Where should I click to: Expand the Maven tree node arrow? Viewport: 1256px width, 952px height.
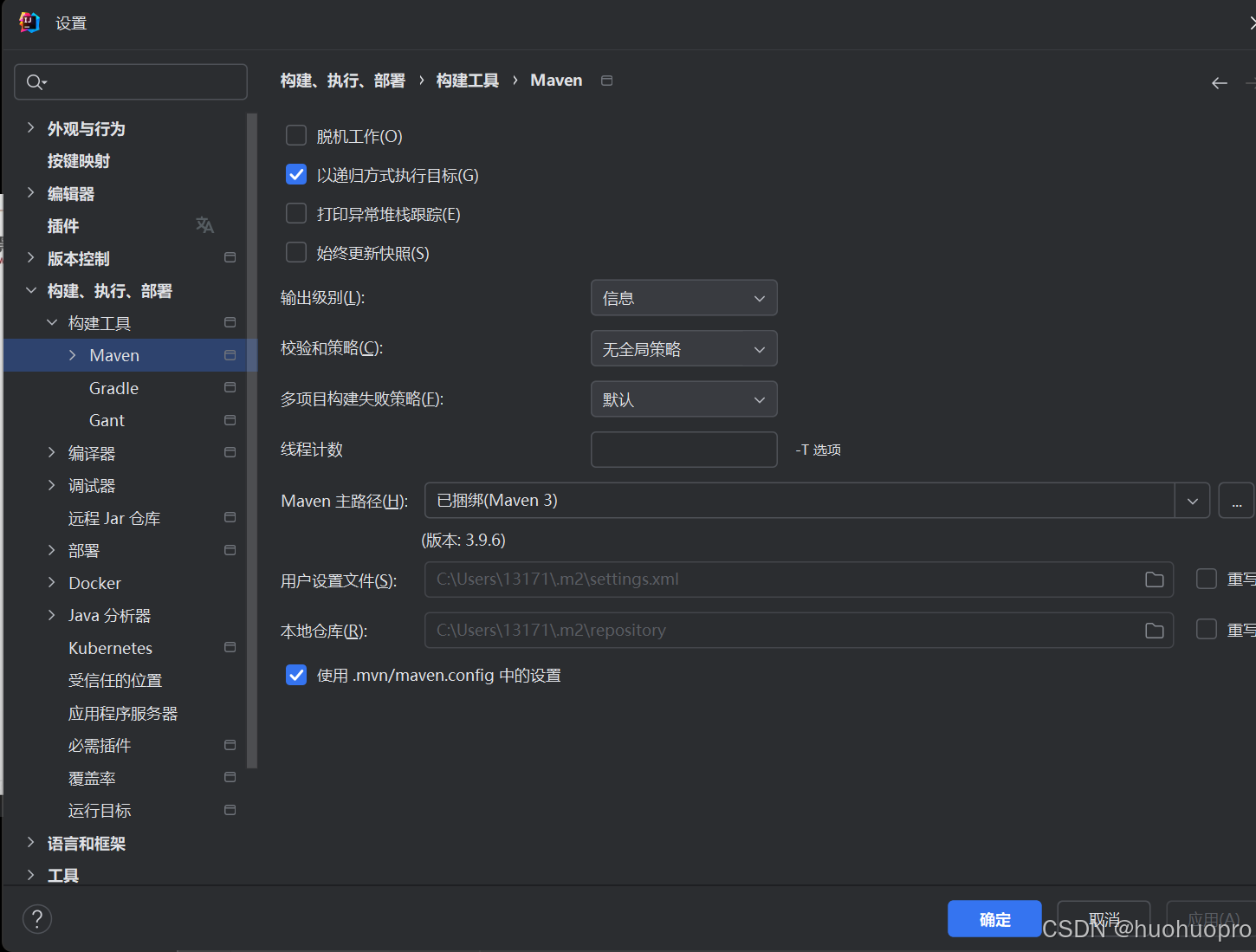tap(73, 355)
